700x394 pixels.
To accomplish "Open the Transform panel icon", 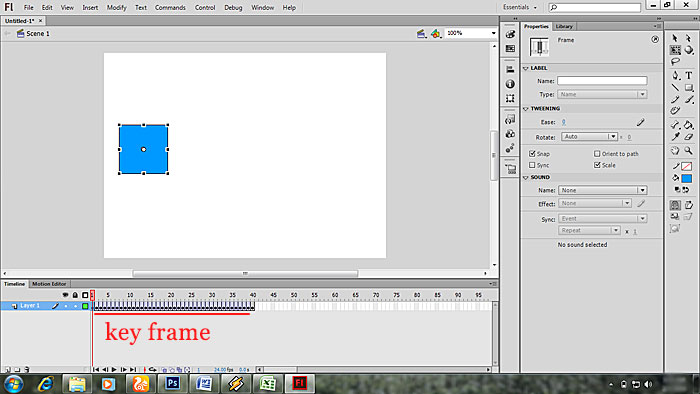I will 510,98.
